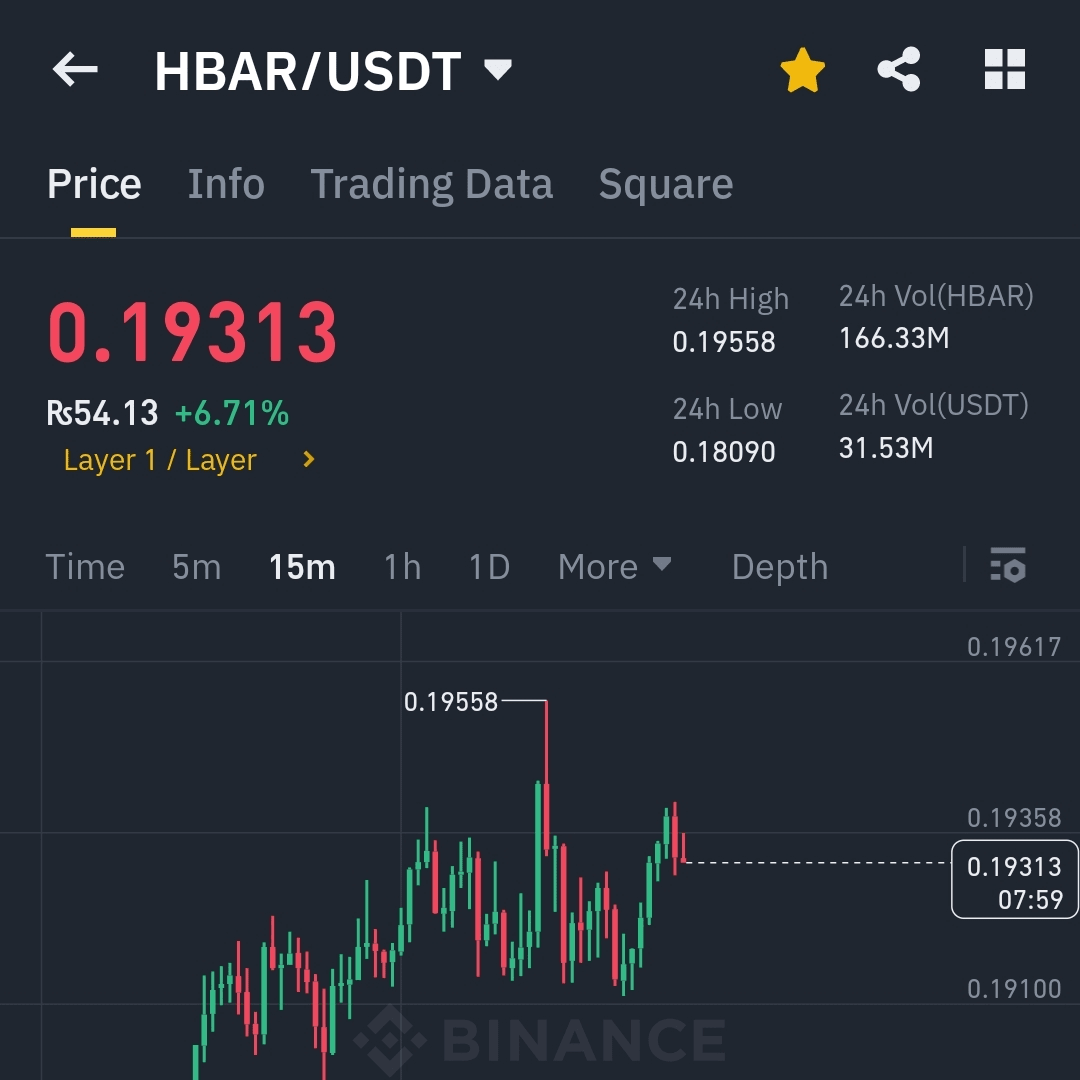The image size is (1080, 1080).
Task: Tap the 0.19100 price axis label
Action: click(x=1014, y=989)
